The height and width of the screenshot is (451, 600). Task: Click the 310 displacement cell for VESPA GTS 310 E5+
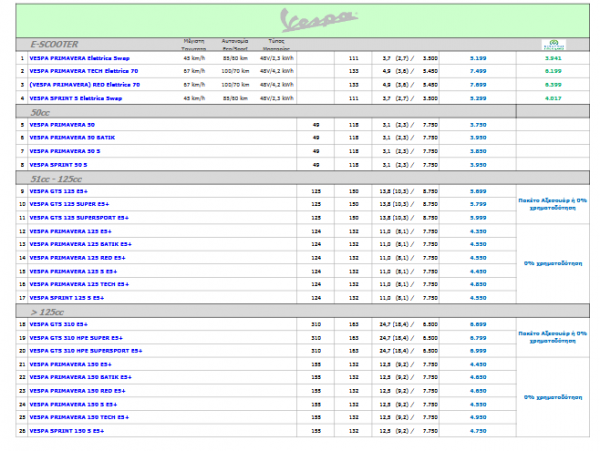tap(316, 324)
